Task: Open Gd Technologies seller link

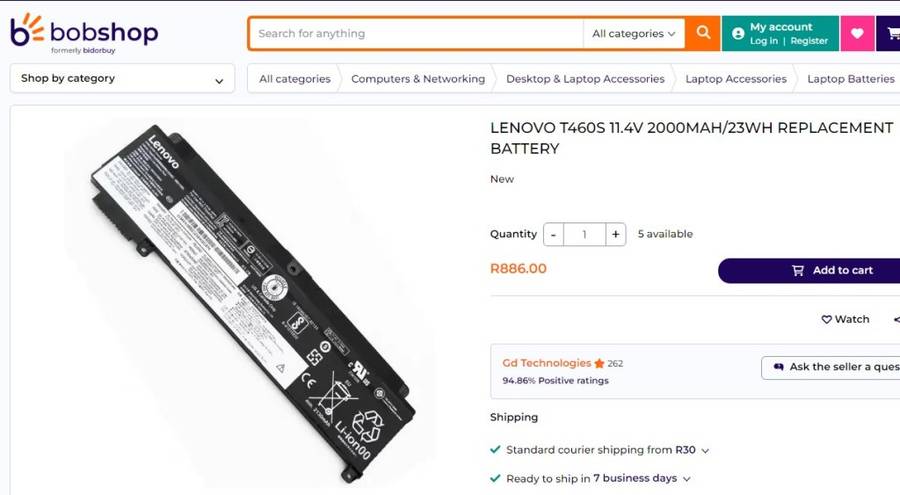Action: coord(546,363)
